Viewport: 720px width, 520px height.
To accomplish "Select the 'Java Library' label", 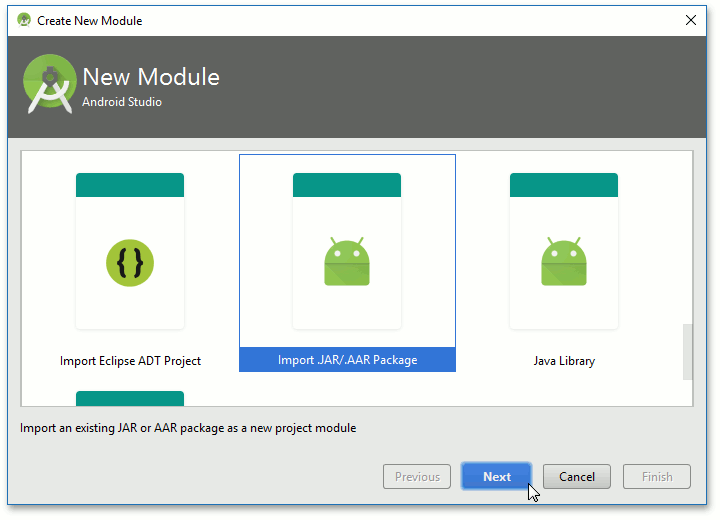I will pyautogui.click(x=564, y=361).
